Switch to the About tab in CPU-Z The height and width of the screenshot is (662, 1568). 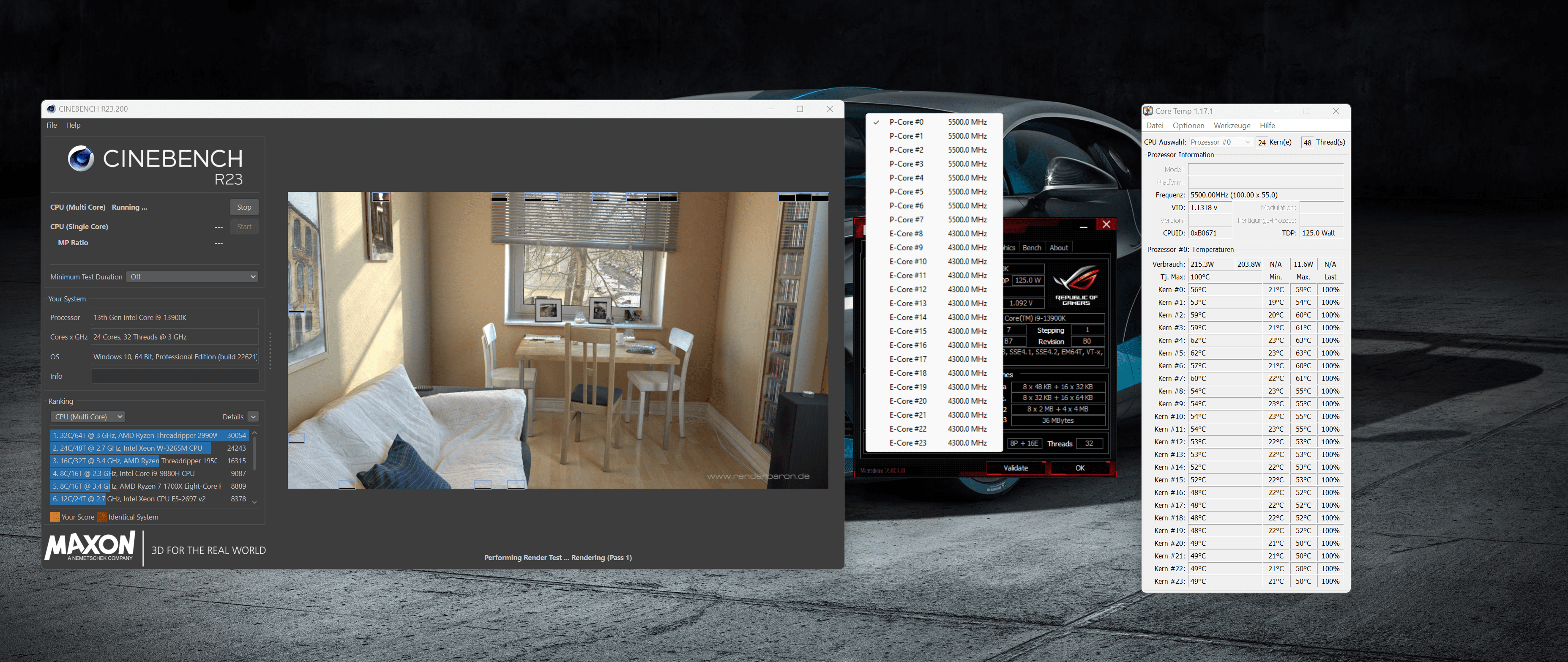pos(1059,248)
